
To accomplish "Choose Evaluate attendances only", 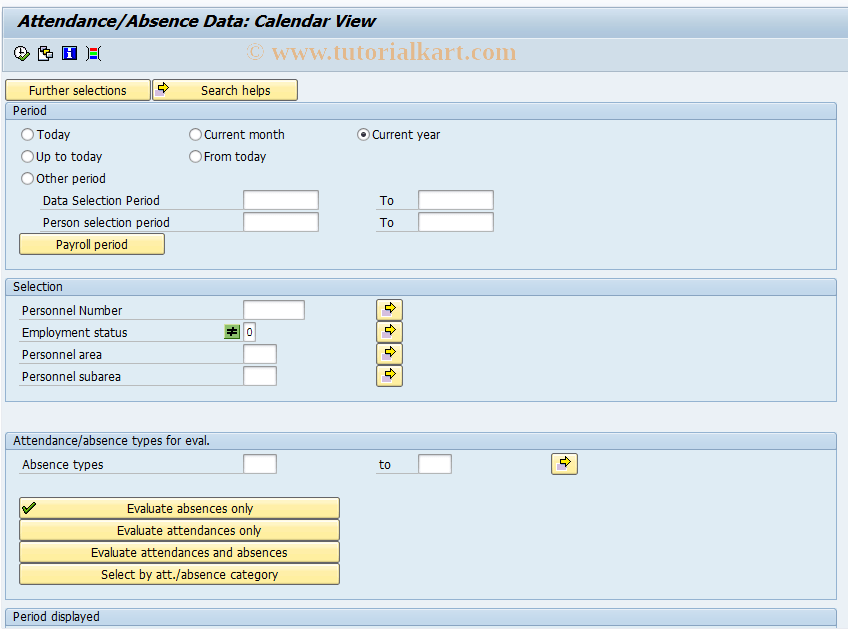I will pos(180,530).
